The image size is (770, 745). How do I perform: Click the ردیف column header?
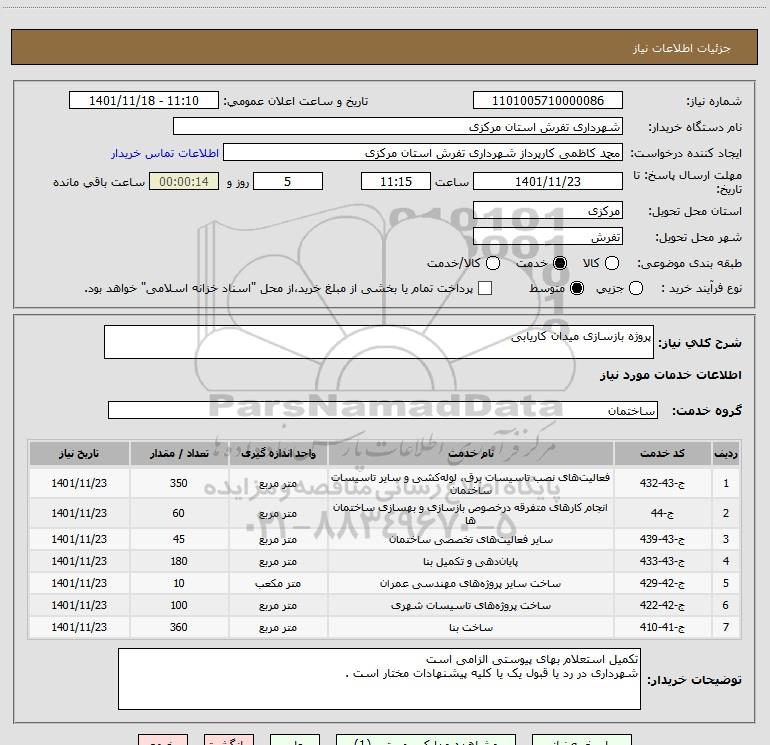[x=726, y=453]
